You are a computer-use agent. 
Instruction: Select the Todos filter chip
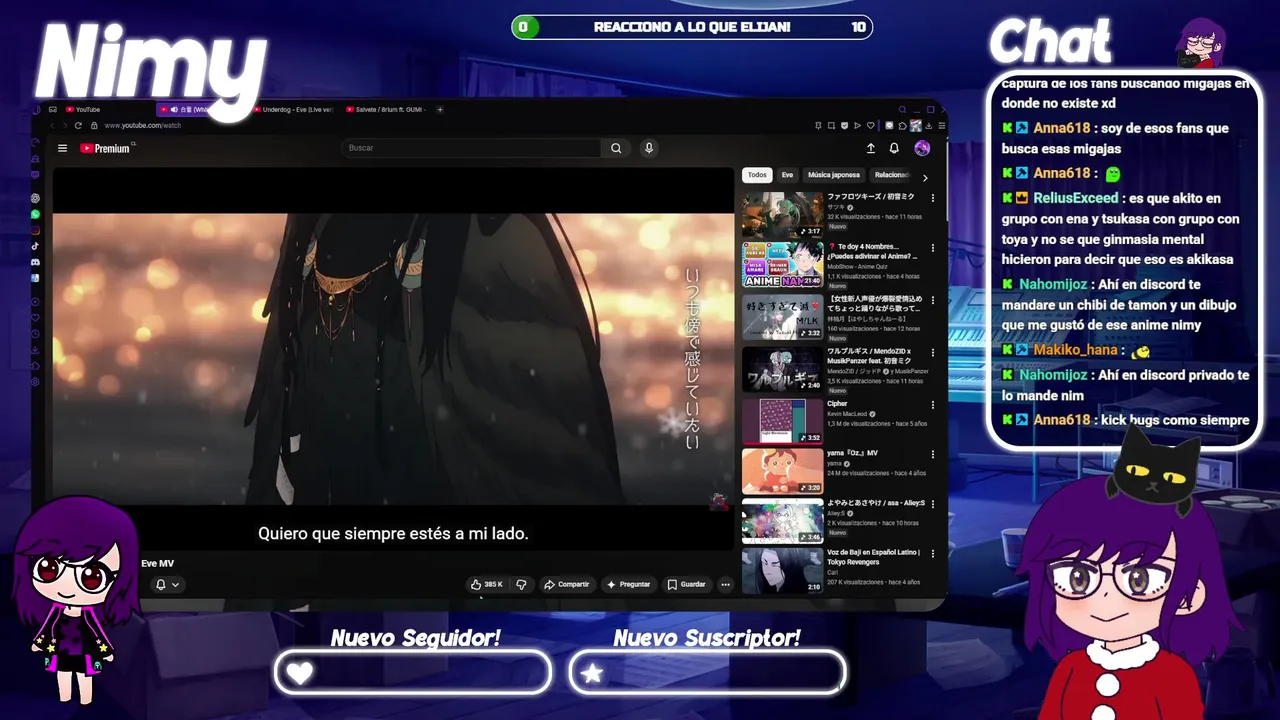point(757,175)
